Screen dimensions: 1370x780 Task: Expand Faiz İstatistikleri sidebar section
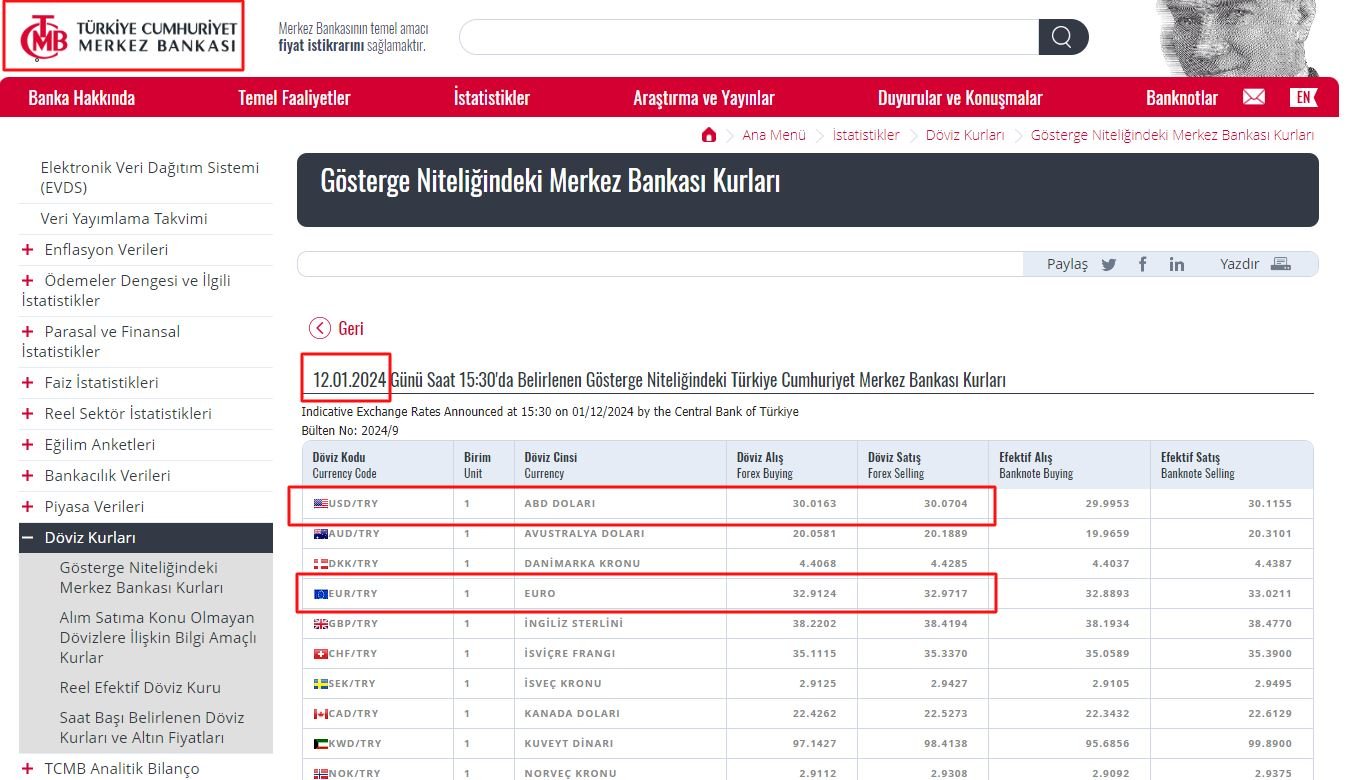tap(27, 383)
